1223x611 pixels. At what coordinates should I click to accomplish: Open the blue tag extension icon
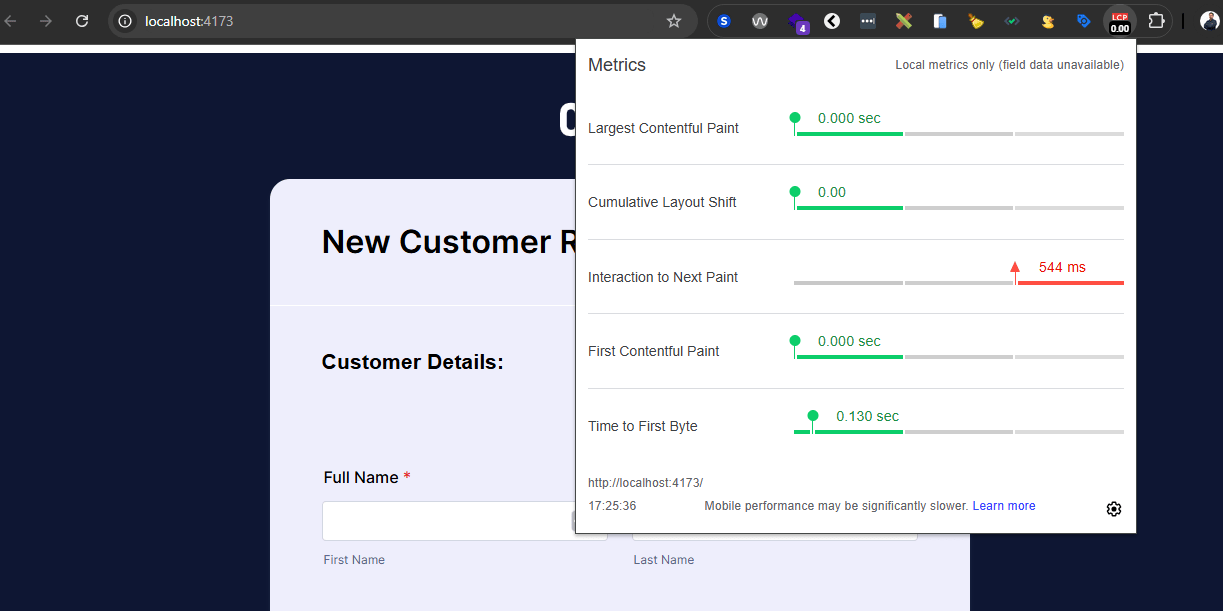click(x=1084, y=21)
